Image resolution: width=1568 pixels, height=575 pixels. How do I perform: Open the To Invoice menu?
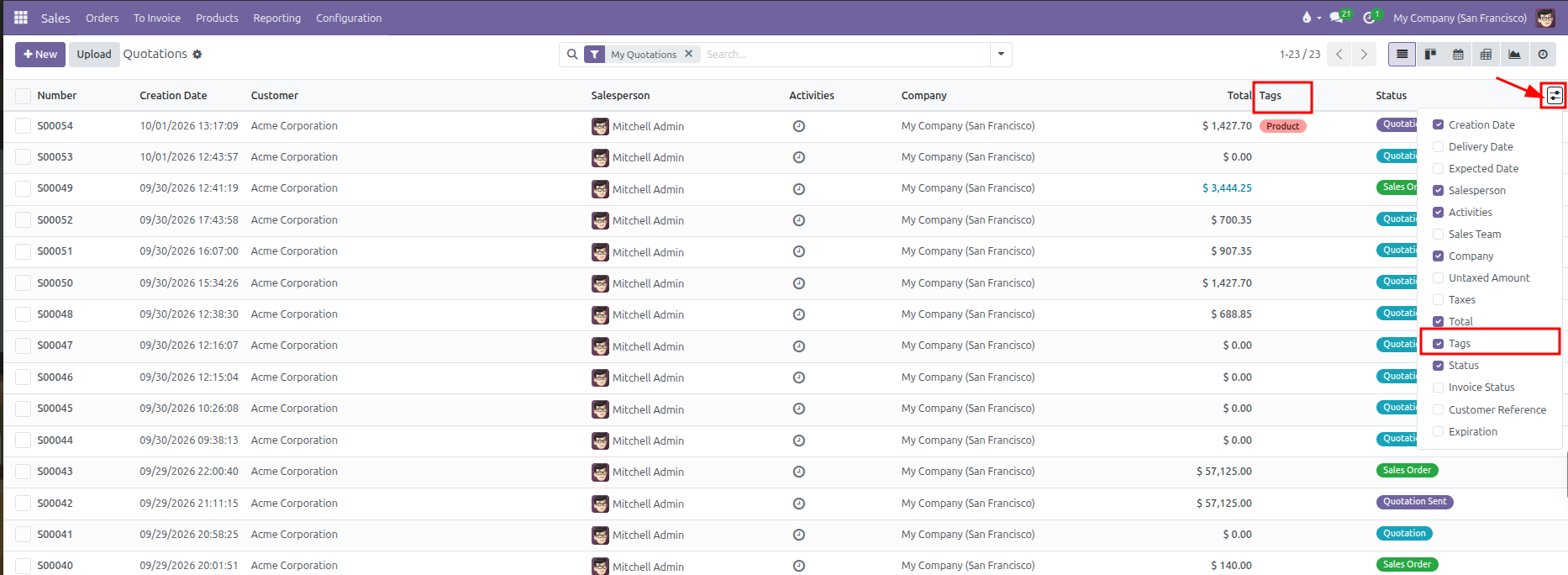point(157,18)
